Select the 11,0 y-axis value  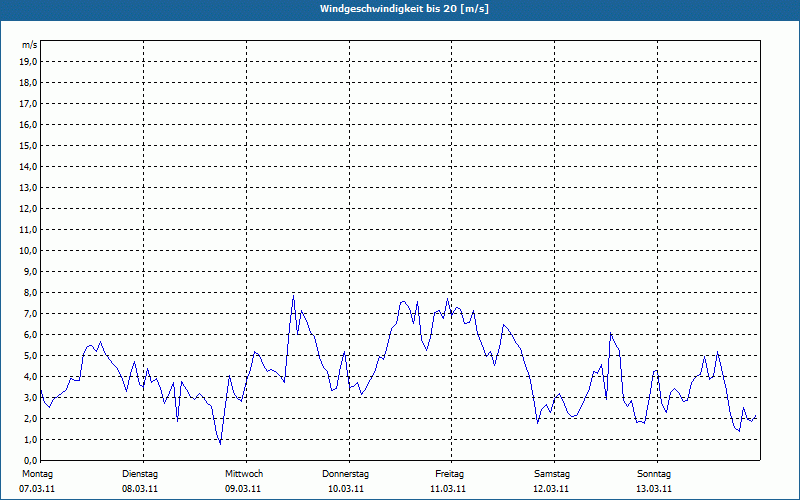[29, 230]
